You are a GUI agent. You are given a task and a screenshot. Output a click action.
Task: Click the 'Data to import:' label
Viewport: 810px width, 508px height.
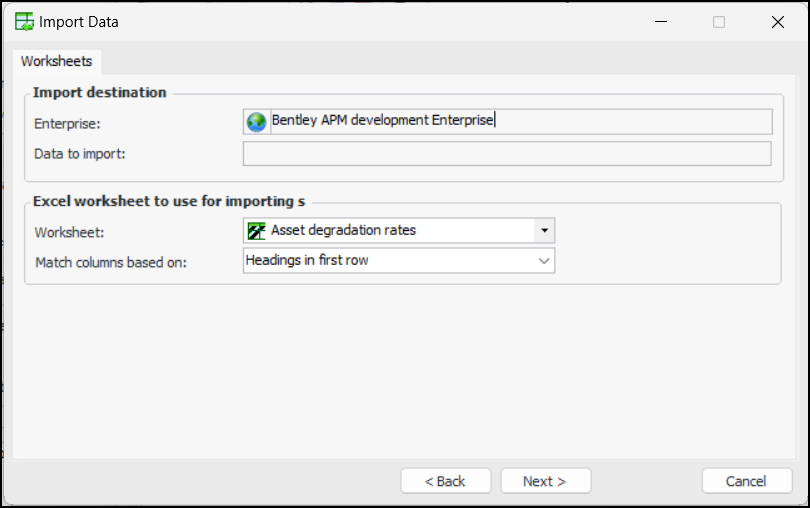click(x=80, y=153)
